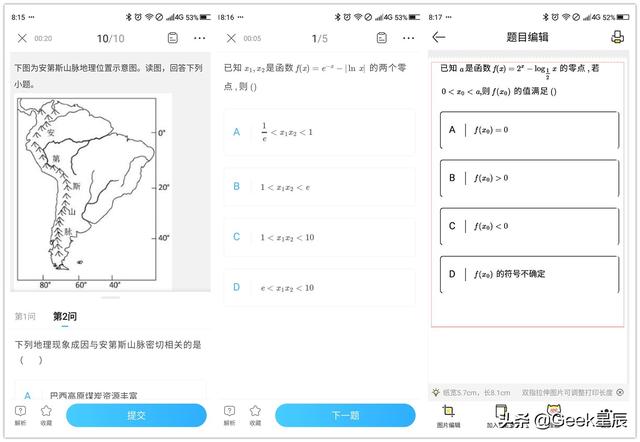Tap the 10/10 question counter
The height and width of the screenshot is (442, 640).
(x=111, y=38)
